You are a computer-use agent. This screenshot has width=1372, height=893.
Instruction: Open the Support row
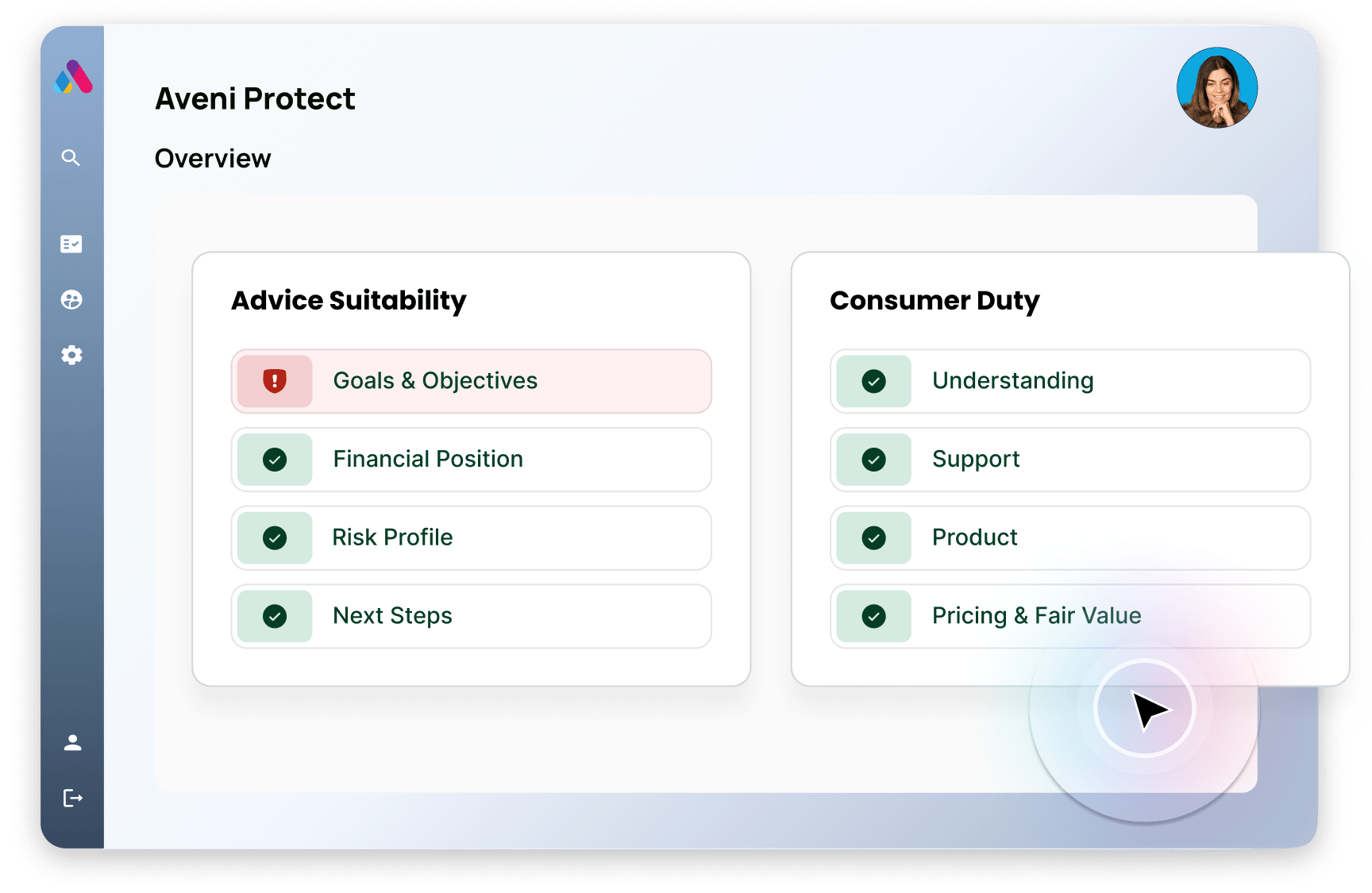click(x=1070, y=460)
